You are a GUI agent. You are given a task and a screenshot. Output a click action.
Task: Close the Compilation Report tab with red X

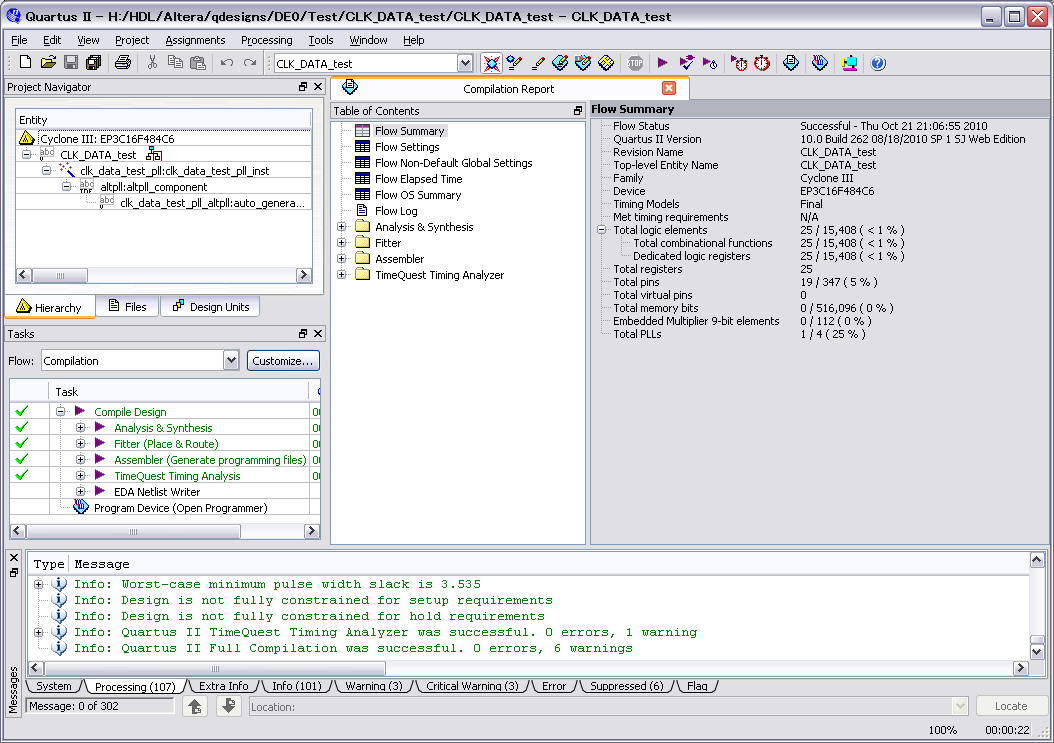[x=669, y=88]
